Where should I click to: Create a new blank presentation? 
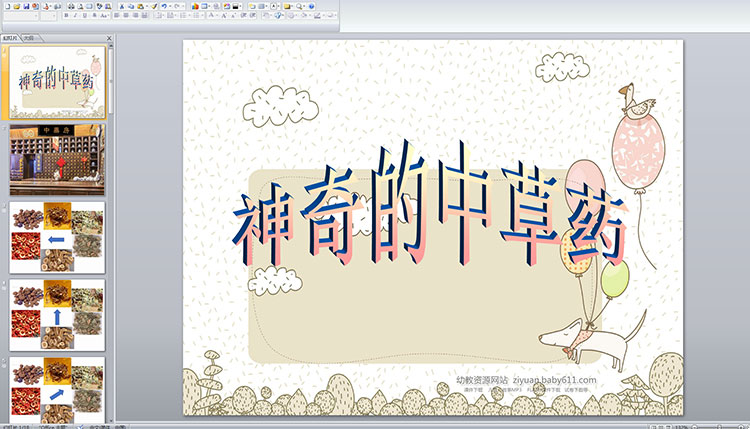pyautogui.click(x=8, y=6)
